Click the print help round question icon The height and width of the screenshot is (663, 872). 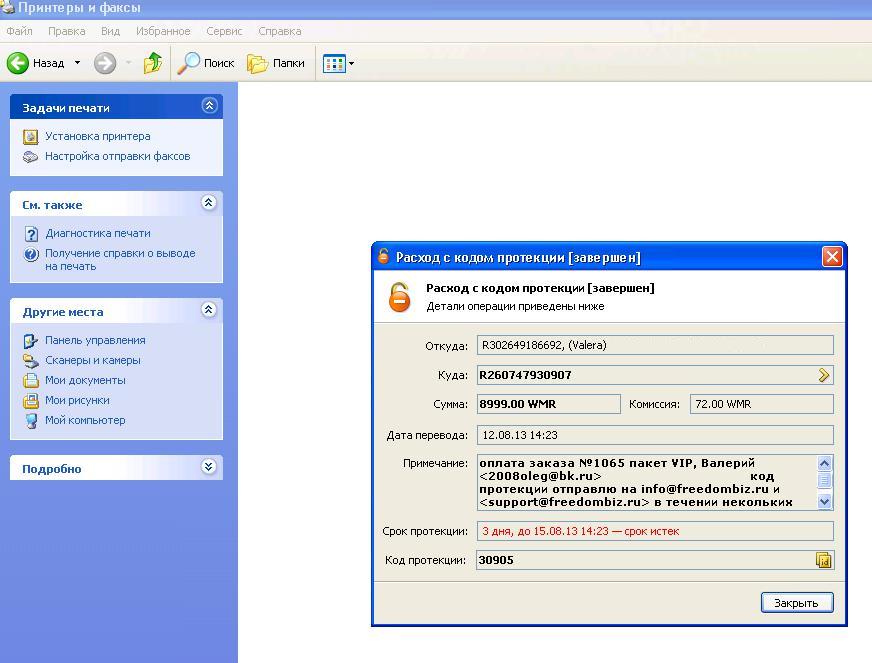31,254
